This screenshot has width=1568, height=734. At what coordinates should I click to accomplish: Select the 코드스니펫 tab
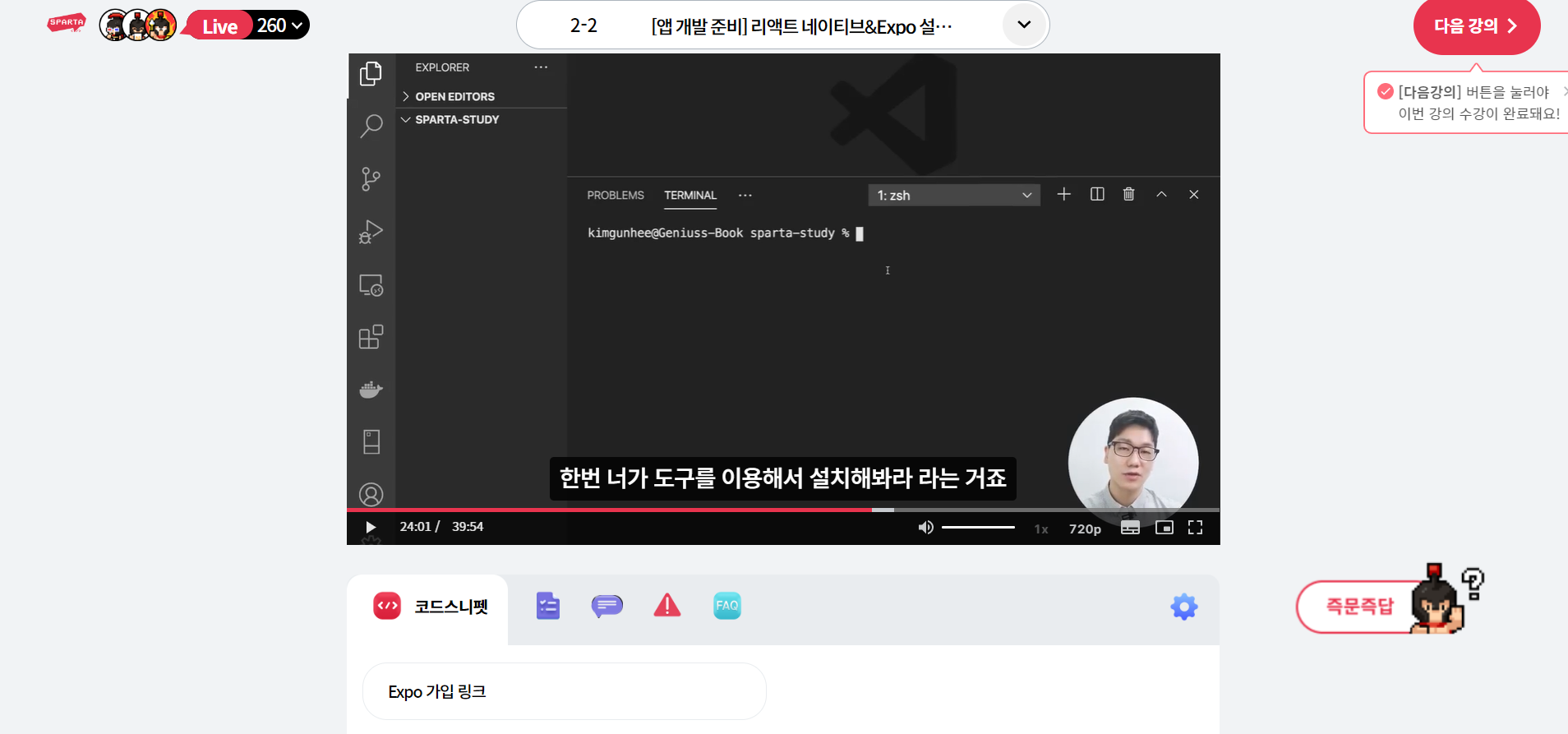[x=430, y=607]
